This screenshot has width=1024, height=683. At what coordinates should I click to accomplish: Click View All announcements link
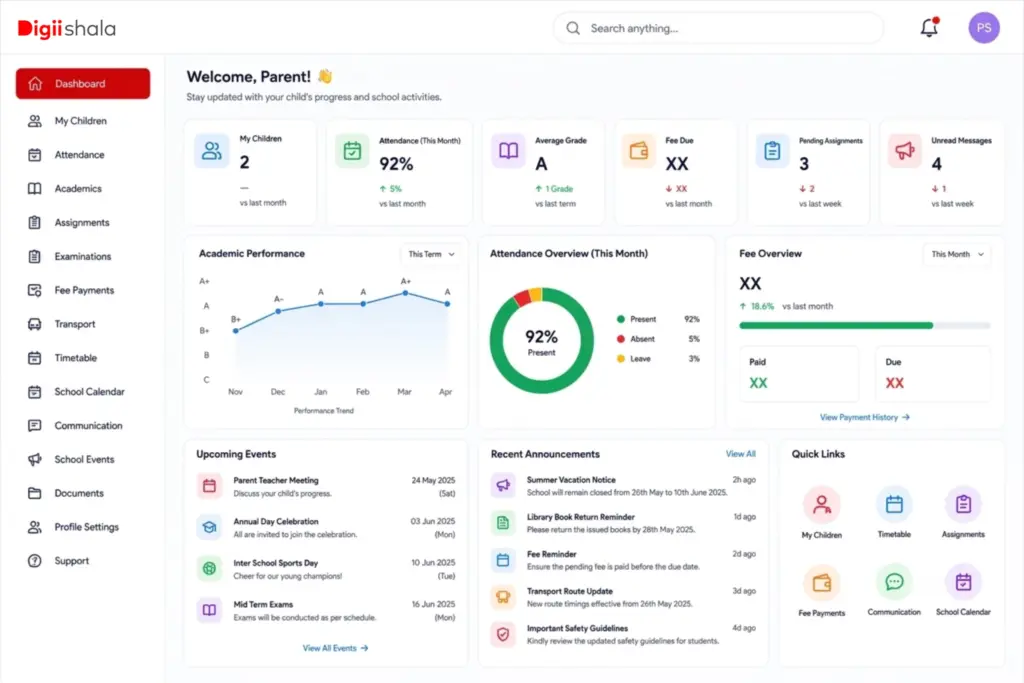(741, 454)
